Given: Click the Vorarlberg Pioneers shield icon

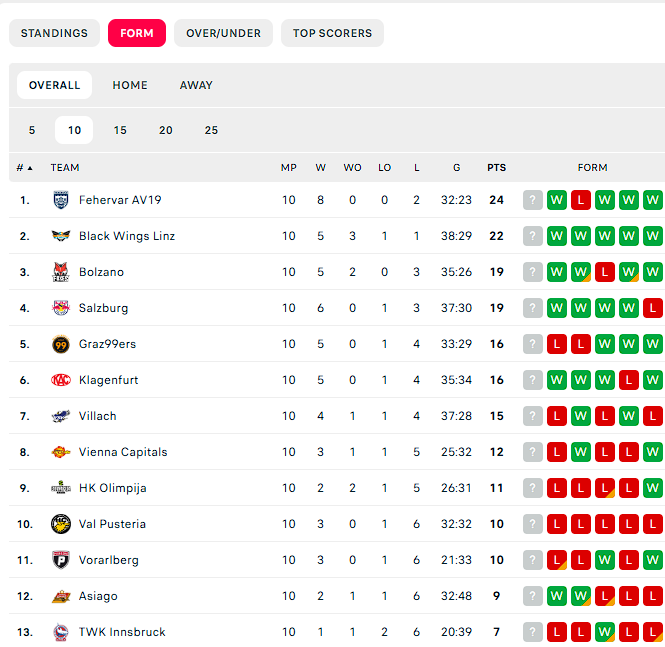Looking at the screenshot, I should pyautogui.click(x=61, y=560).
